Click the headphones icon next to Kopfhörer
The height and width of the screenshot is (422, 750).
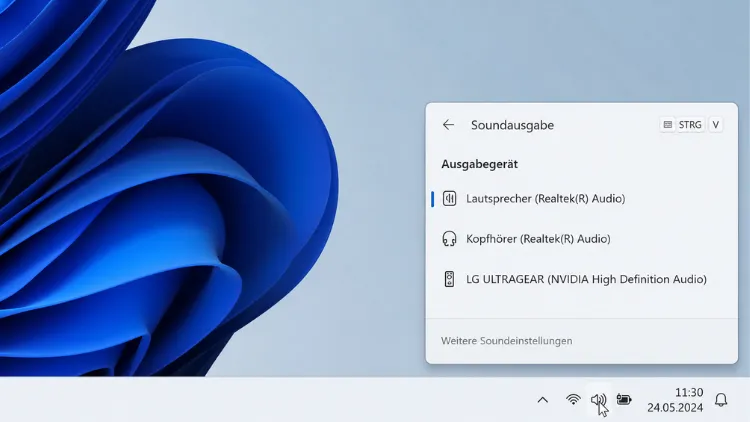click(449, 239)
